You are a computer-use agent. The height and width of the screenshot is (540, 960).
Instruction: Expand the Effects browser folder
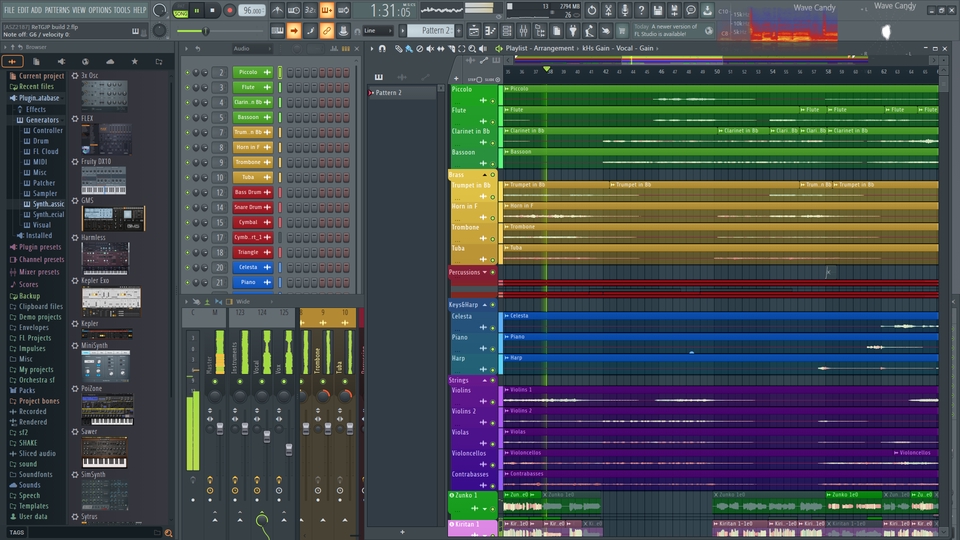coord(36,110)
